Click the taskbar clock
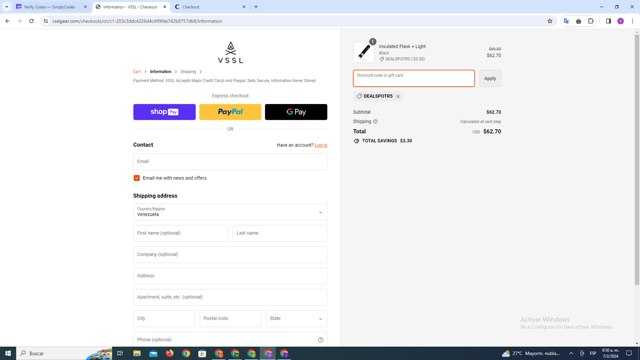Image resolution: width=640 pixels, height=360 pixels. click(x=611, y=353)
